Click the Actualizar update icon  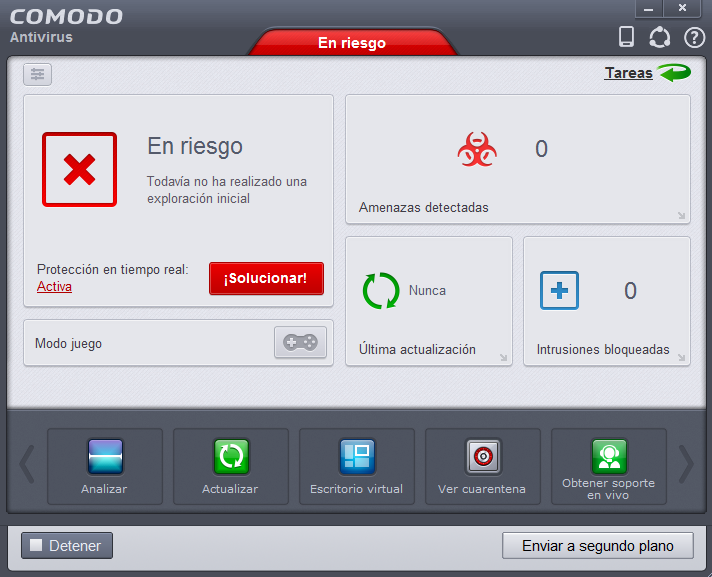pyautogui.click(x=231, y=457)
